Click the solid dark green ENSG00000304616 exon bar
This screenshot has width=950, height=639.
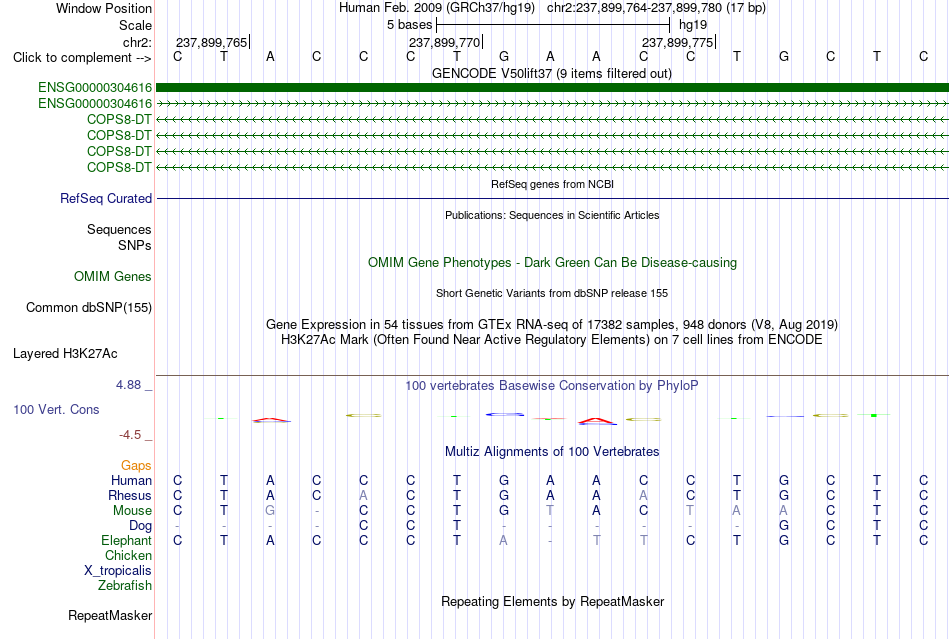pos(552,88)
